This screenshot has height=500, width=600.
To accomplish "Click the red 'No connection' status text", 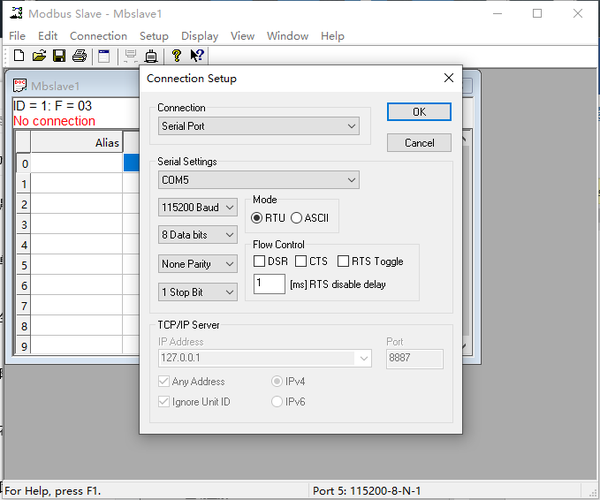I will coord(54,121).
